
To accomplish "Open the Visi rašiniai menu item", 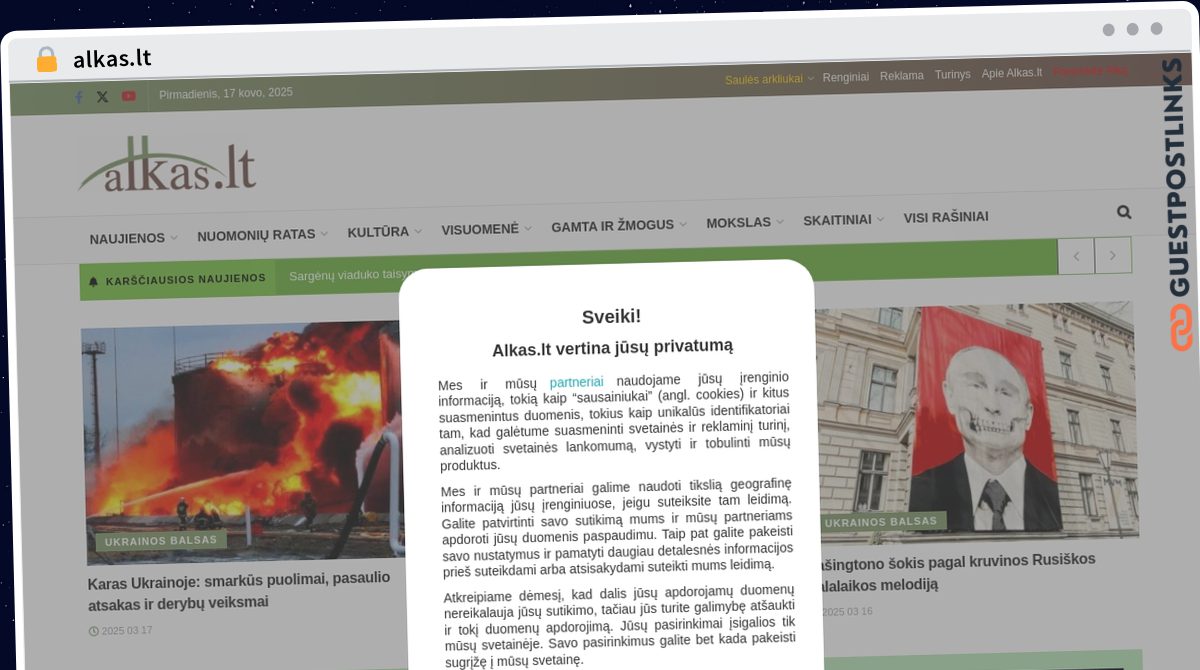I will 946,217.
